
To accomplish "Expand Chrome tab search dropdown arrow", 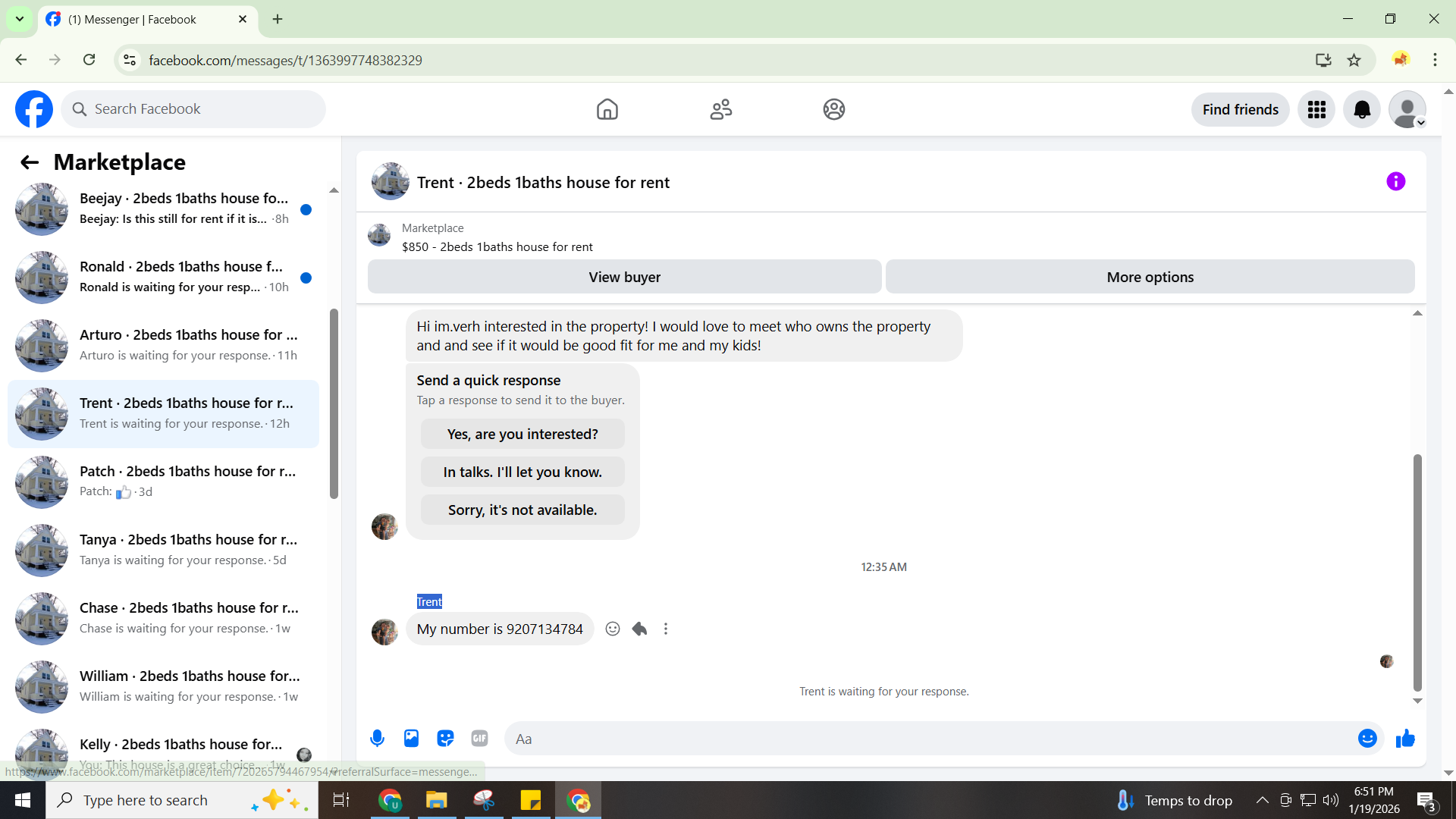I will point(20,19).
